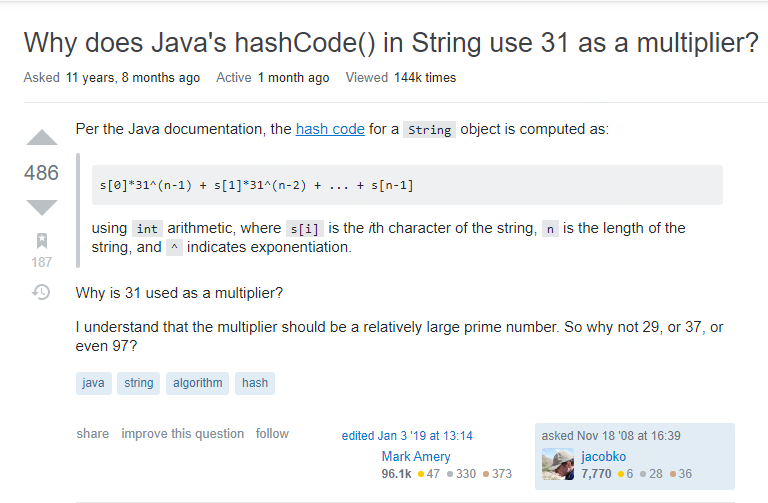Select the 'algorithm' tag
This screenshot has width=768, height=503.
click(x=197, y=383)
